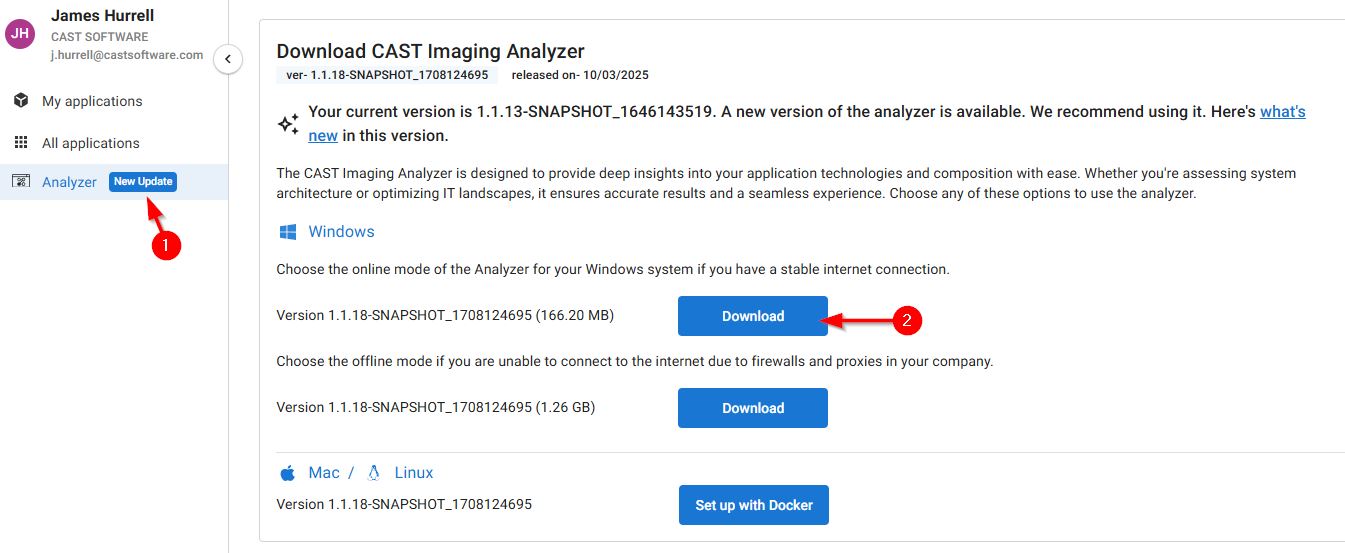Screen dimensions: 1345x553
Task: Click the sparkle icon beside version notice
Action: click(x=288, y=124)
